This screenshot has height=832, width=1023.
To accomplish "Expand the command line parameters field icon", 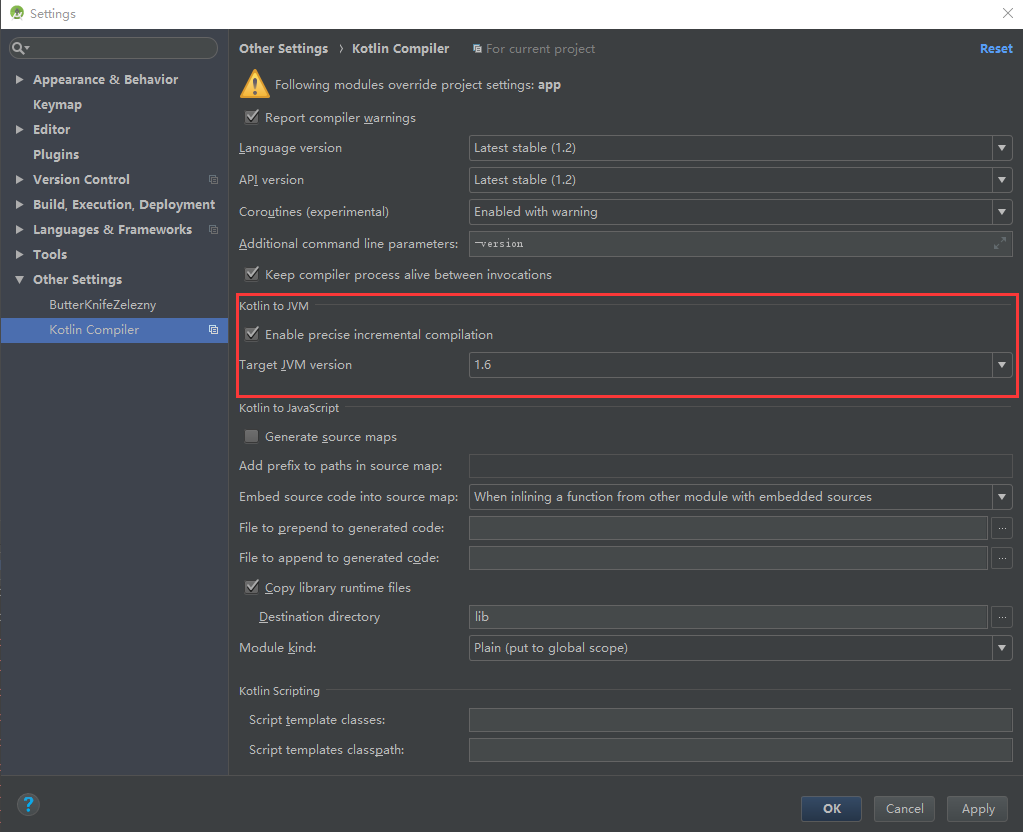I will click(x=1000, y=243).
